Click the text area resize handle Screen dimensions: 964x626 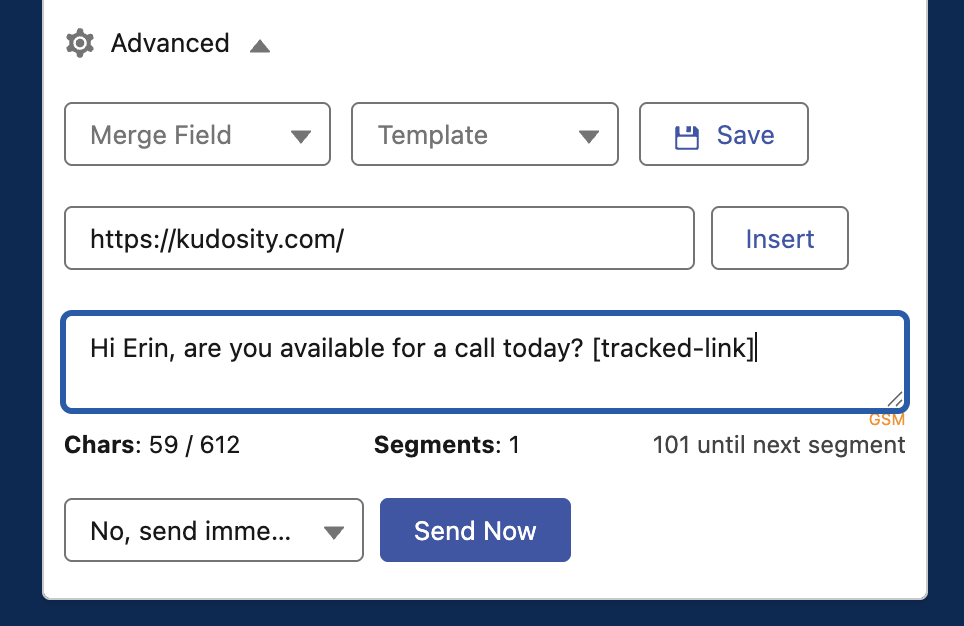[894, 399]
